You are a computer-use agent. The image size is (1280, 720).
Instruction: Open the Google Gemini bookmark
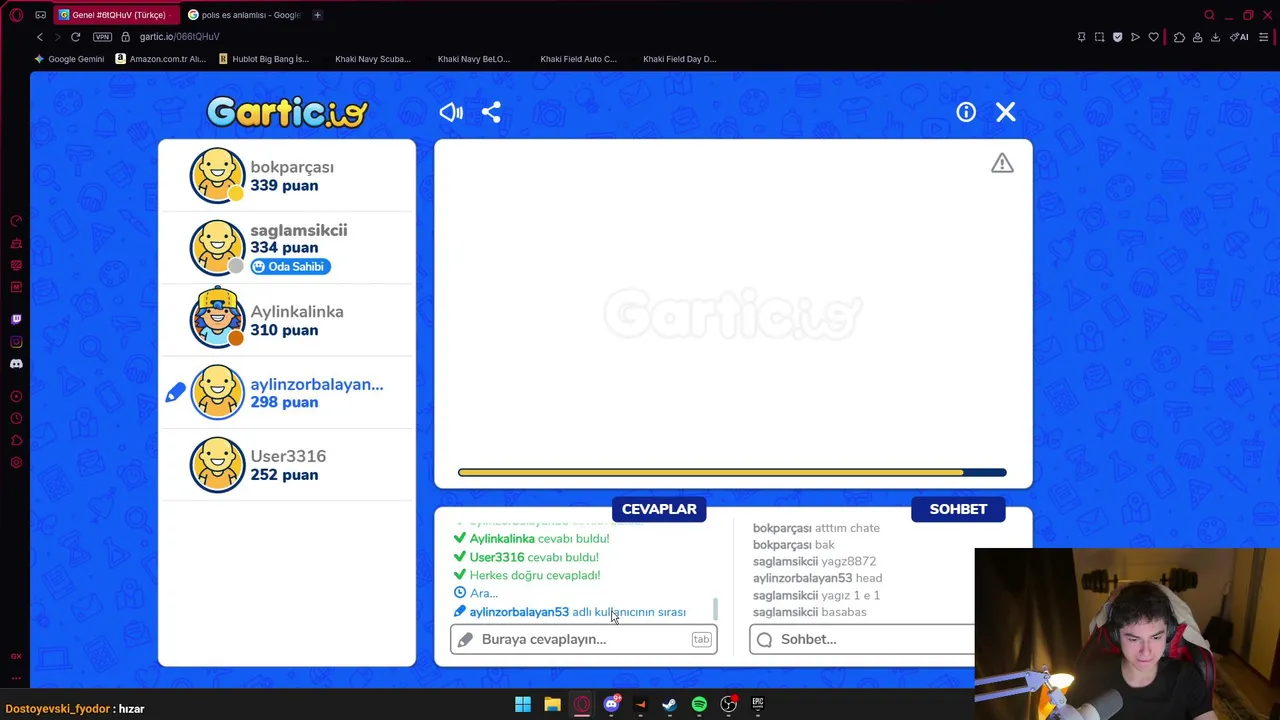[x=69, y=59]
